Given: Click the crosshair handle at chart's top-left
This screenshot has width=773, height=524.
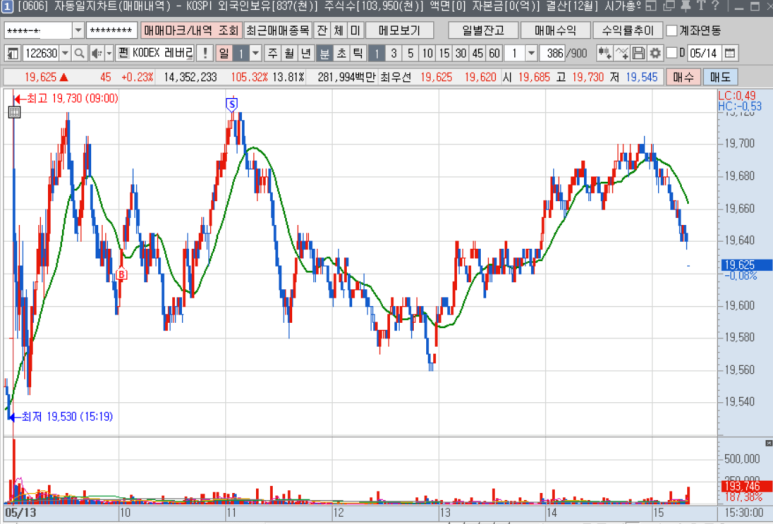Looking at the screenshot, I should pyautogui.click(x=14, y=113).
